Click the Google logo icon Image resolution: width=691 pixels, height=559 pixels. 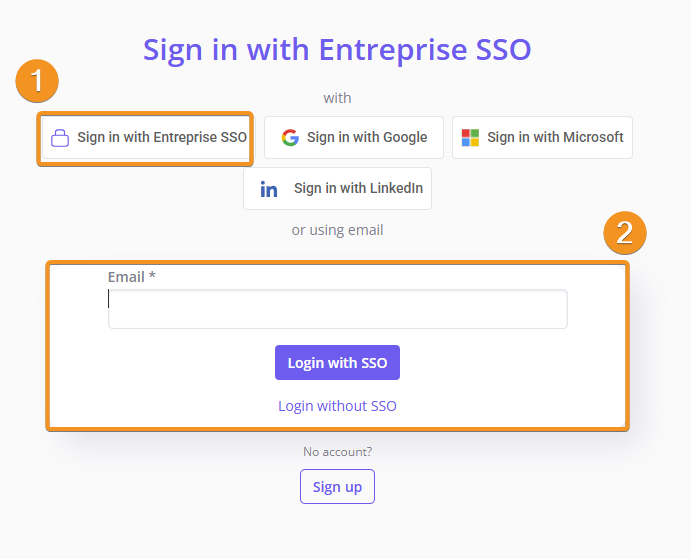(290, 138)
